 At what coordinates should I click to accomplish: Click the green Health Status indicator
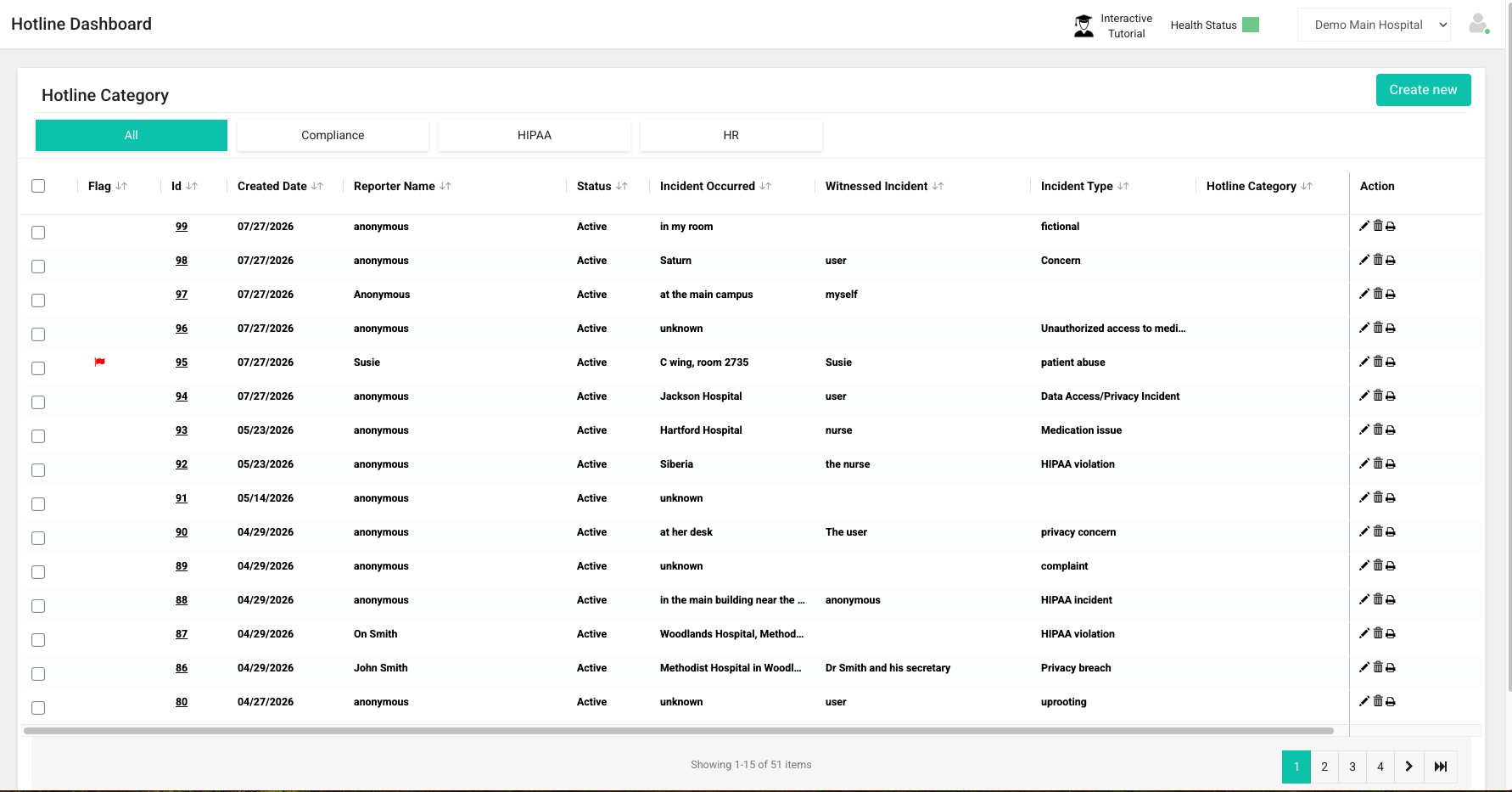point(1251,25)
